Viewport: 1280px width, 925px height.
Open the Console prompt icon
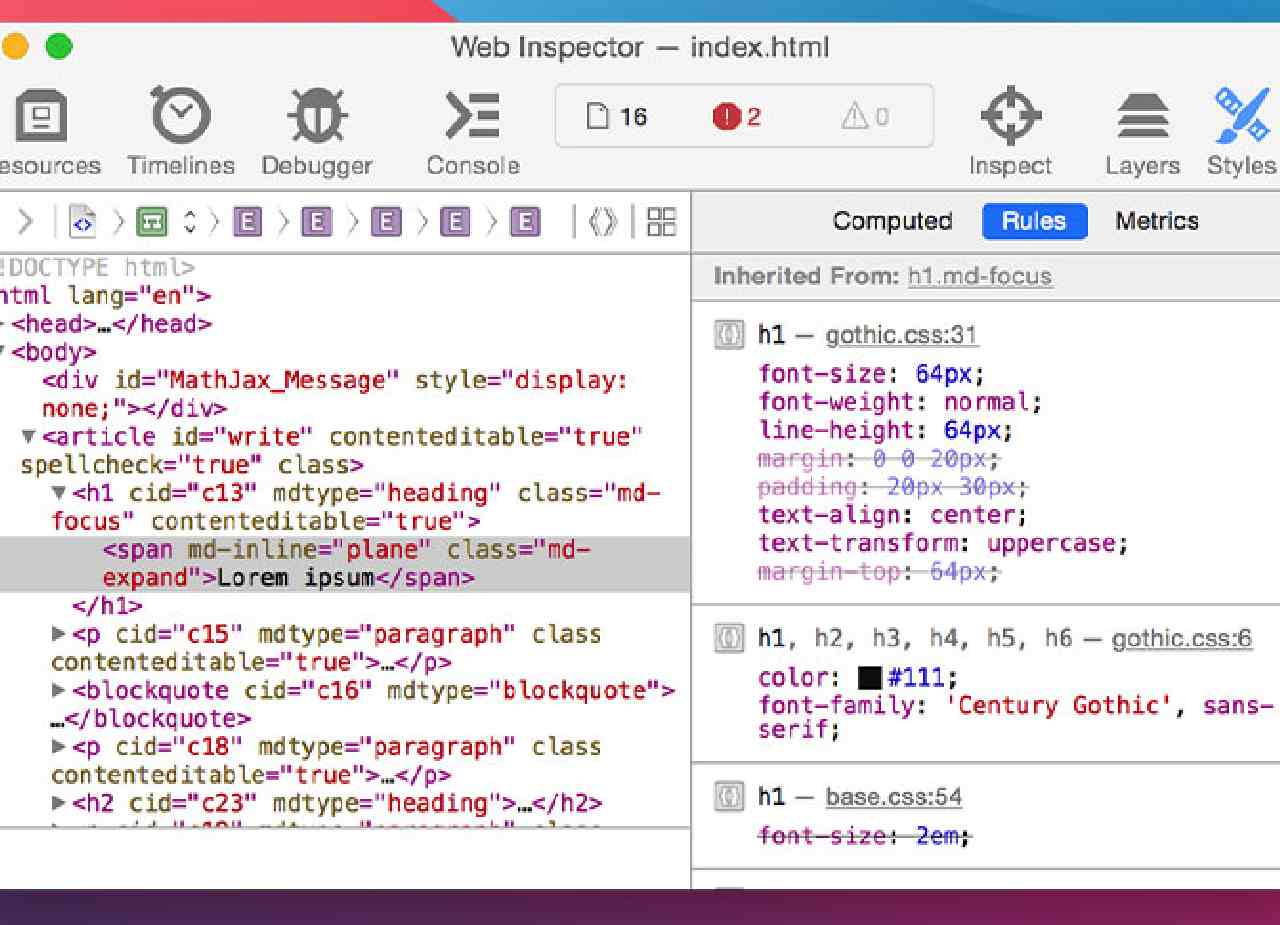[x=472, y=116]
